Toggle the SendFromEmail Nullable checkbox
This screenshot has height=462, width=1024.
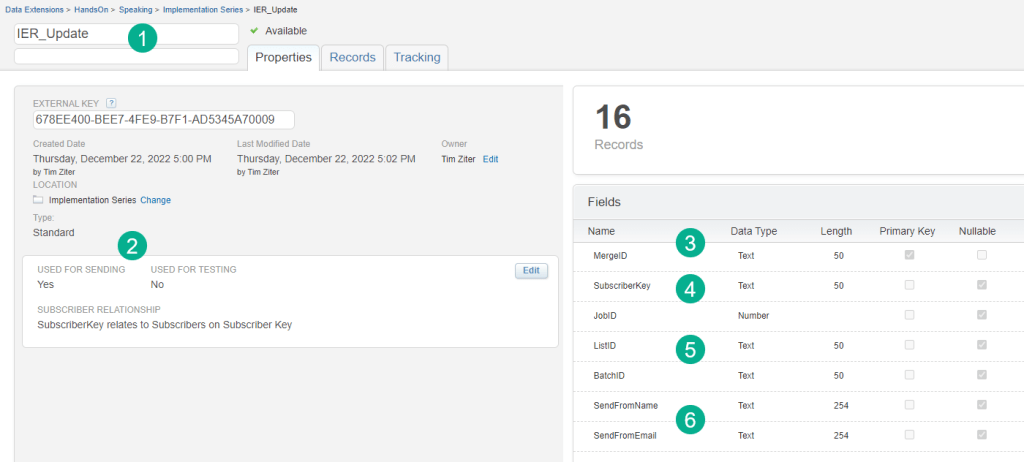(x=980, y=435)
